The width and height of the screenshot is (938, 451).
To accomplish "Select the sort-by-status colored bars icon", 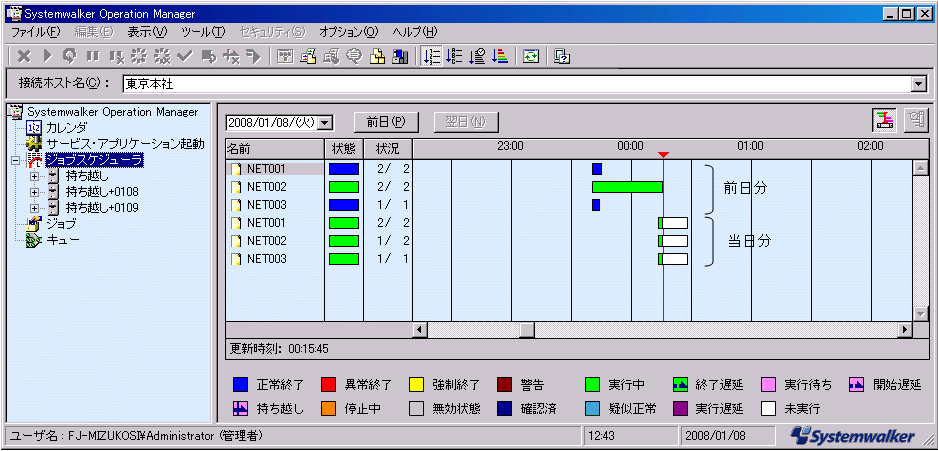I will tap(500, 56).
